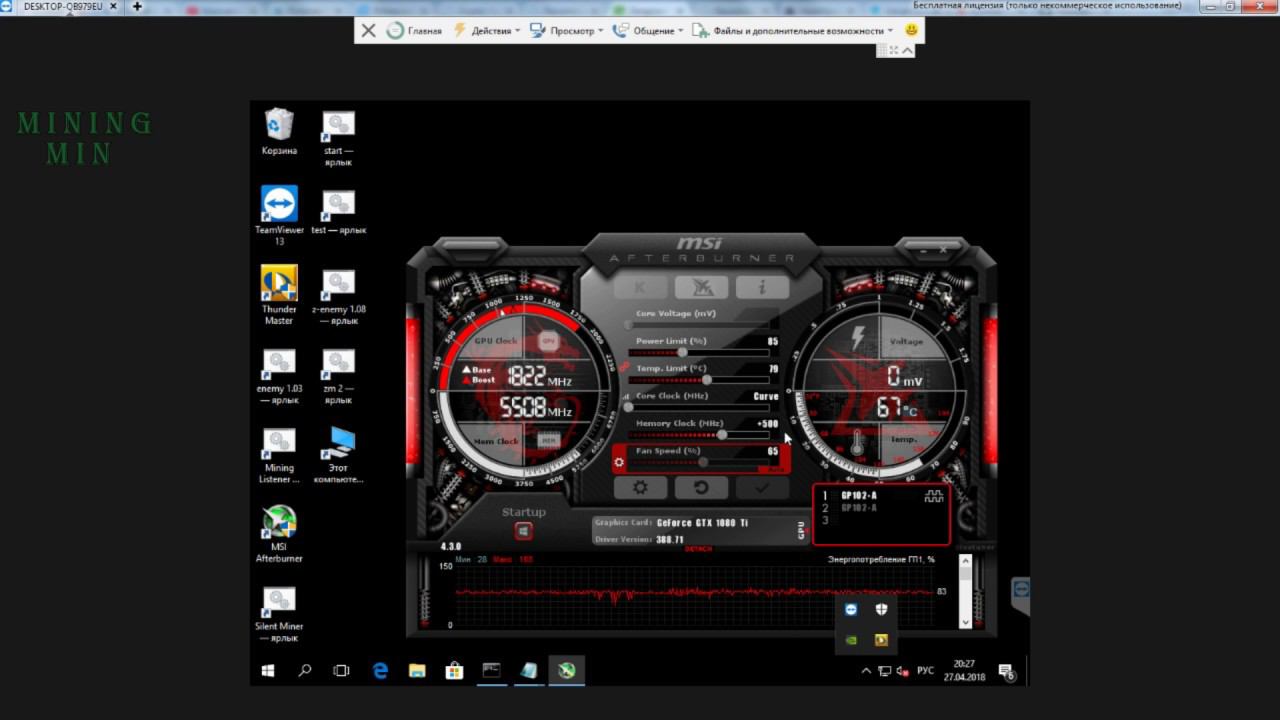The height and width of the screenshot is (720, 1280).
Task: Click the monitoring graph scrollbar down arrow
Action: 965,622
